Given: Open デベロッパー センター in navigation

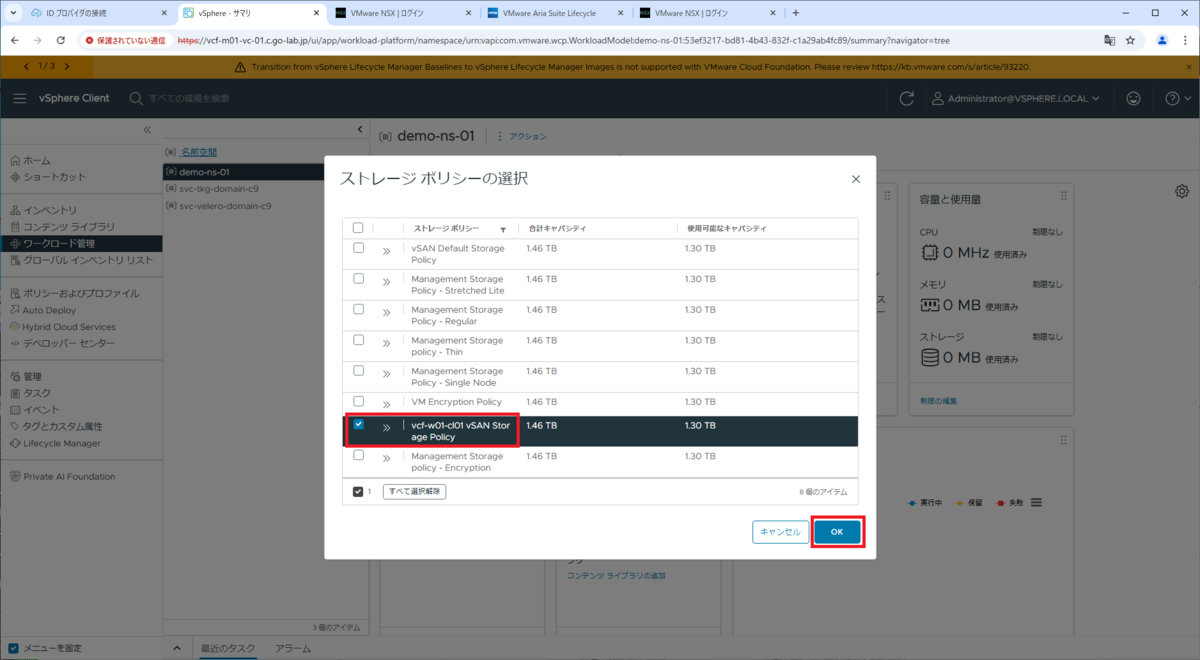Looking at the screenshot, I should click(69, 343).
